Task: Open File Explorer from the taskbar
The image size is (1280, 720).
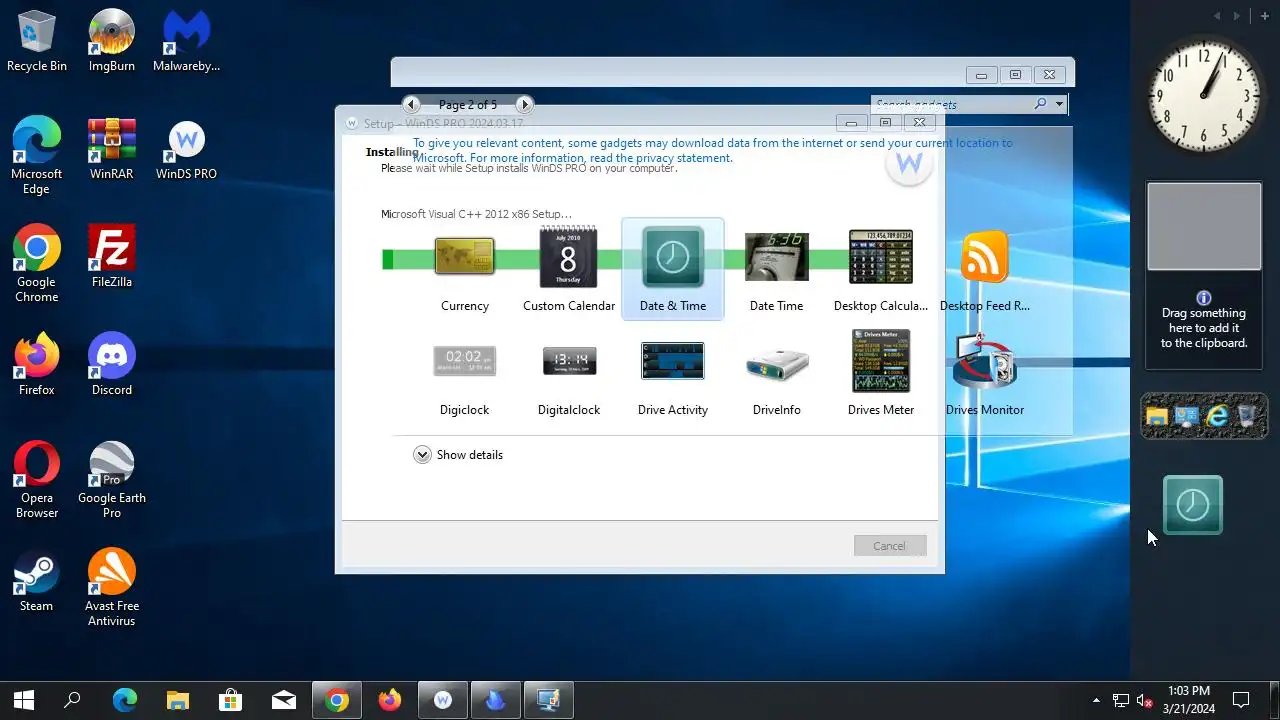Action: [x=178, y=700]
